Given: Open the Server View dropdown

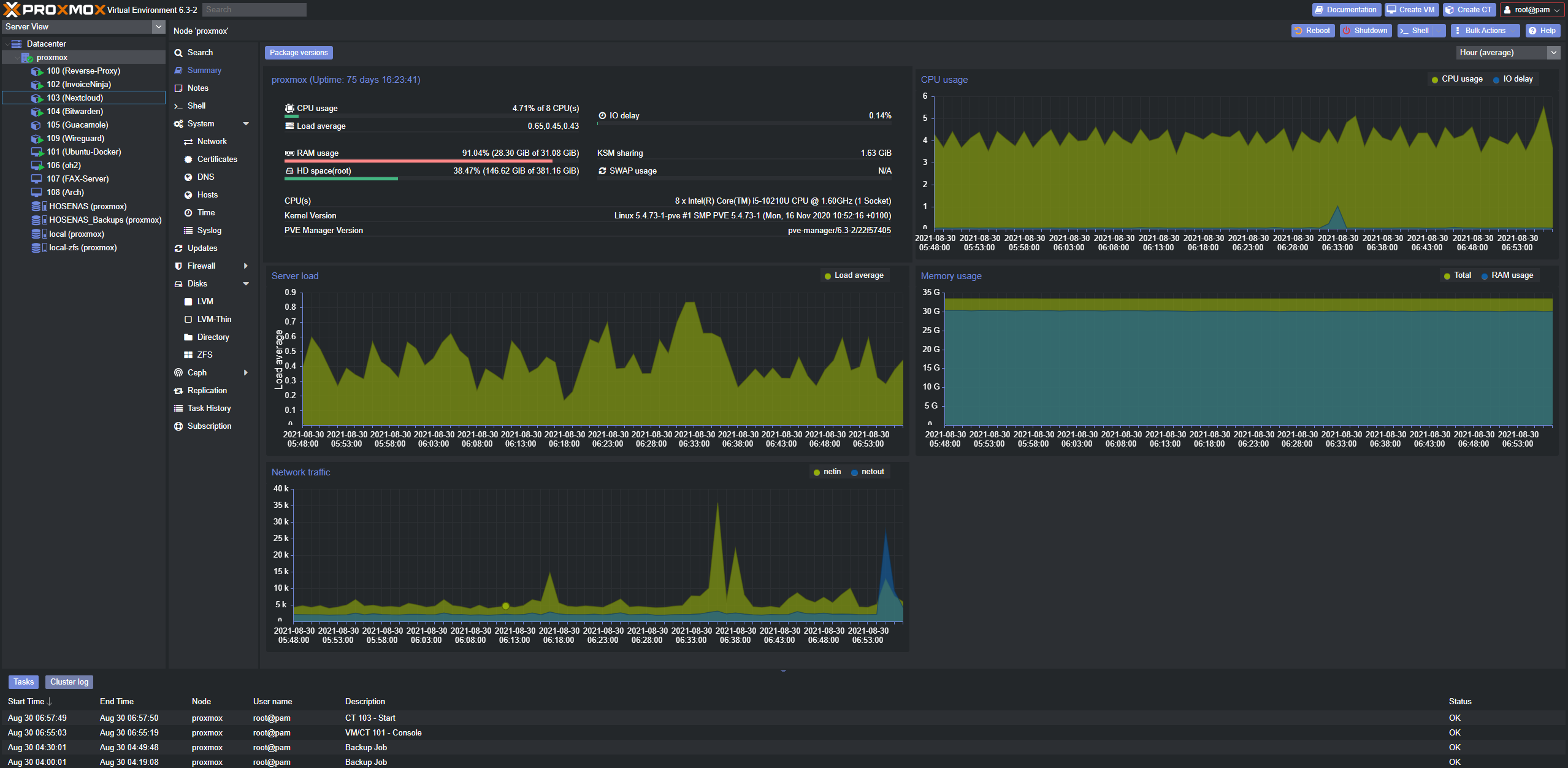Looking at the screenshot, I should point(159,26).
